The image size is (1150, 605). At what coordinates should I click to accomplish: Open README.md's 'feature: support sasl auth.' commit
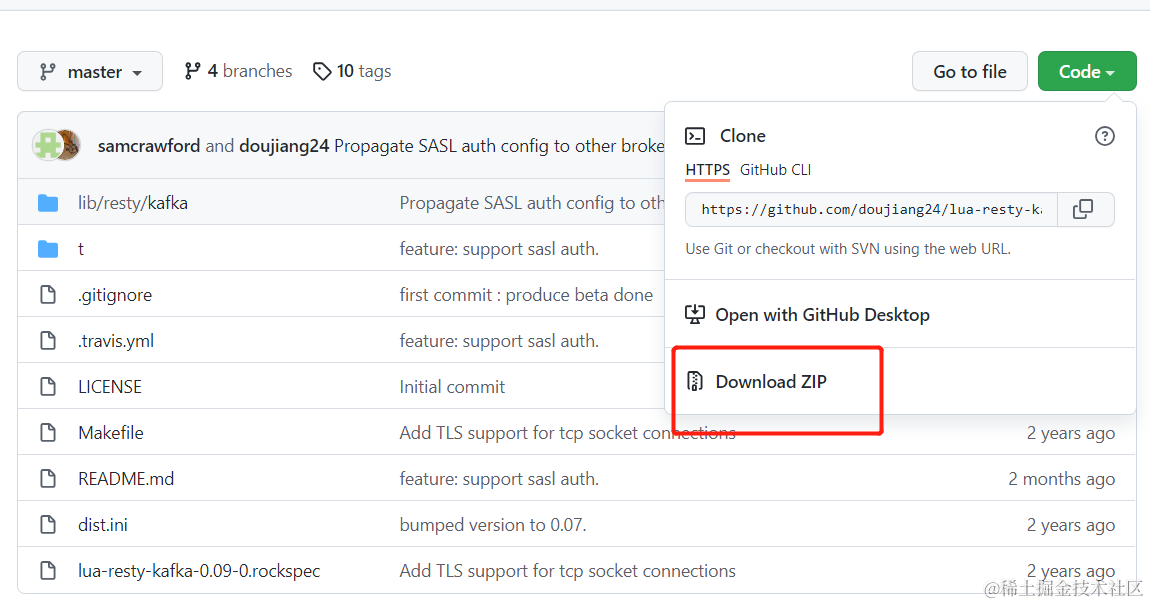tap(499, 479)
